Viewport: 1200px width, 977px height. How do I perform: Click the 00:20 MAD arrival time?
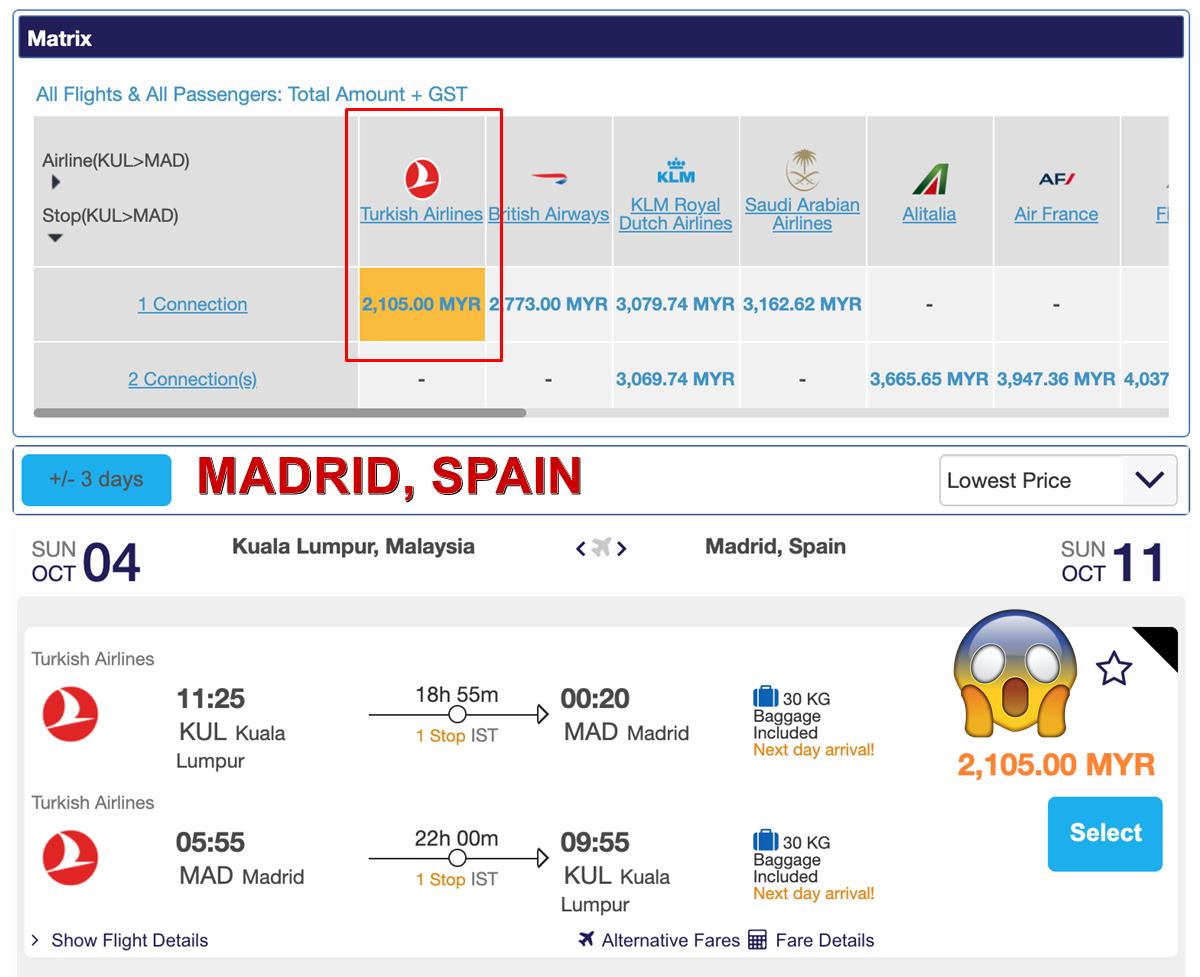coord(595,698)
